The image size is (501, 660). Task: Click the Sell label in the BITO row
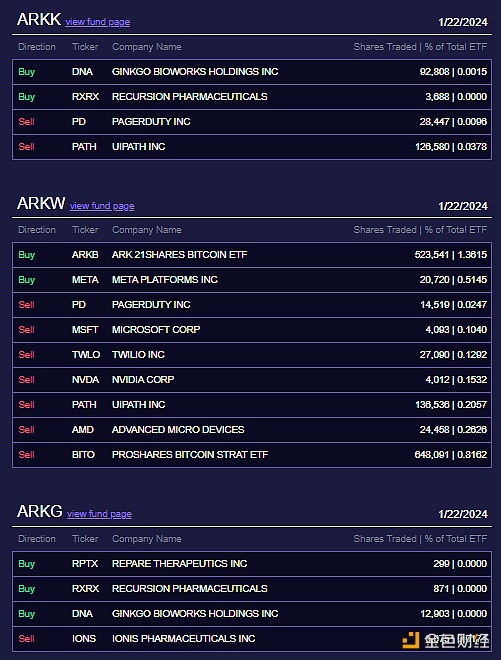[x=26, y=455]
